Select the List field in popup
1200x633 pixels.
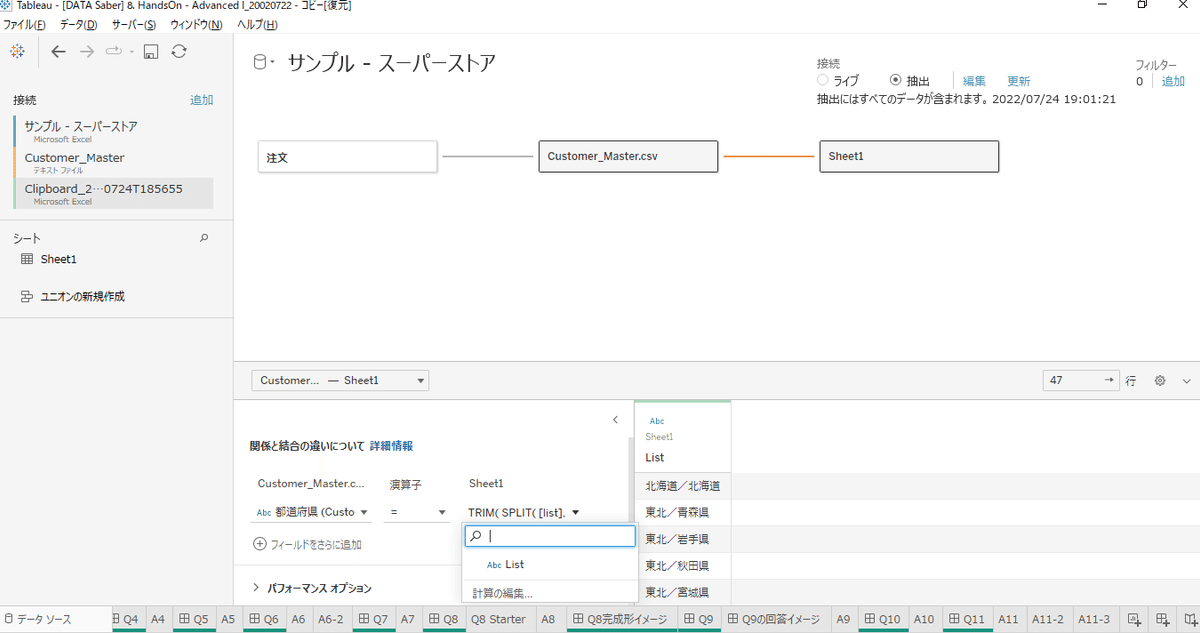pyautogui.click(x=550, y=564)
